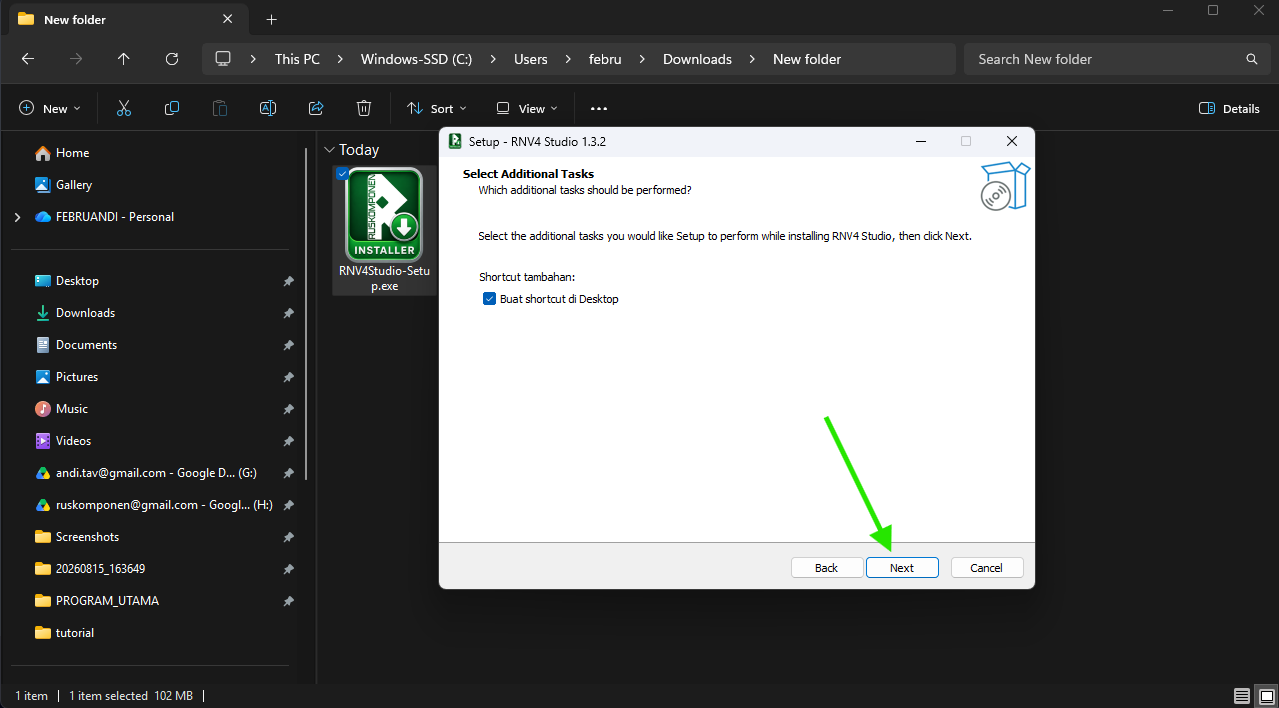Viewport: 1279px width, 708px height.
Task: Go back in File Explorer
Action: 28,59
